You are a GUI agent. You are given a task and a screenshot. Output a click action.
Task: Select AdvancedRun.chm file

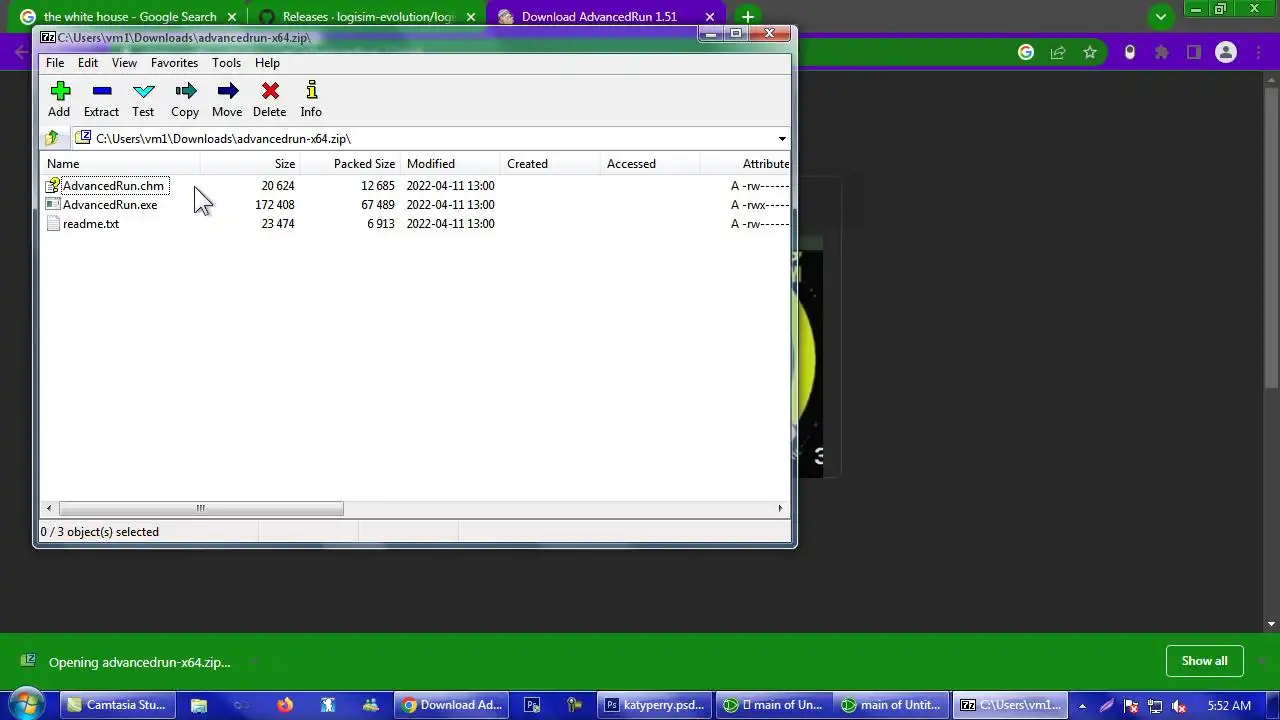pos(113,186)
